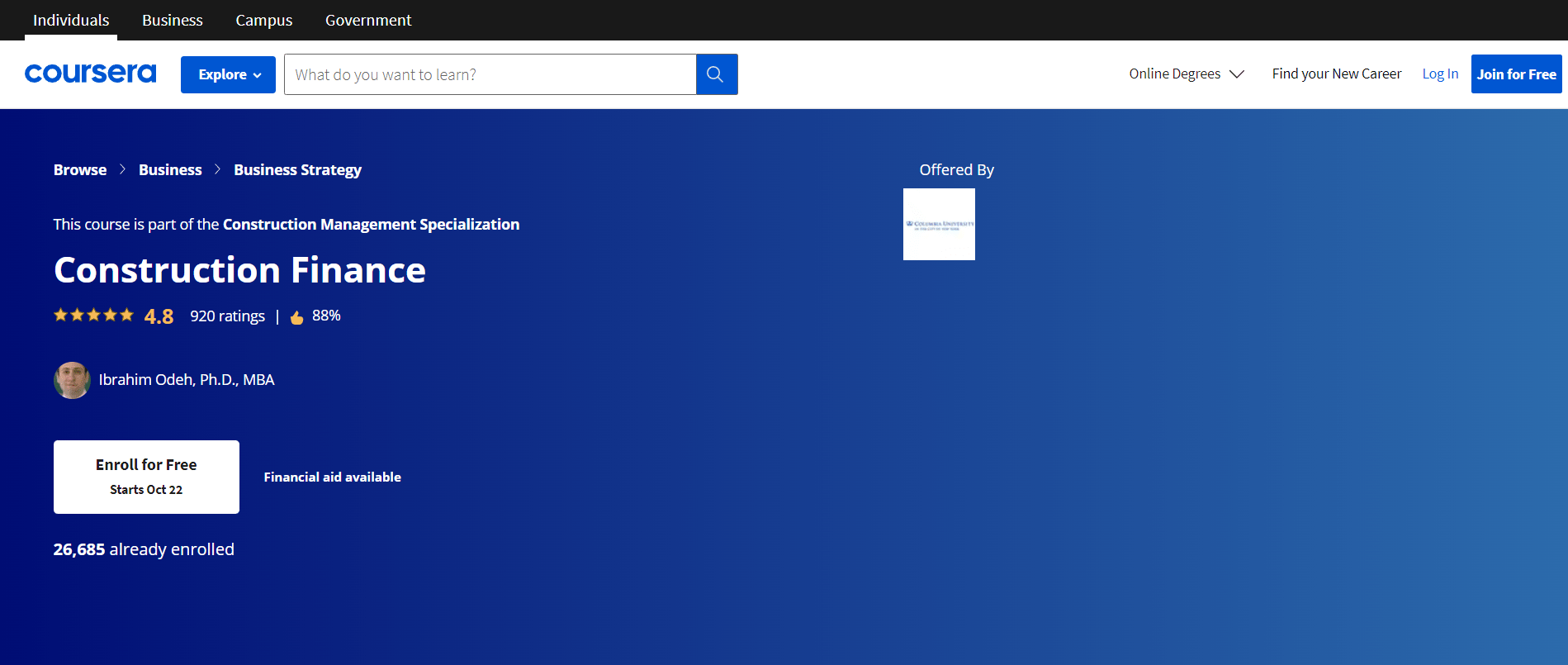1568x665 pixels.
Task: Open Find your New Career link
Action: click(x=1336, y=74)
